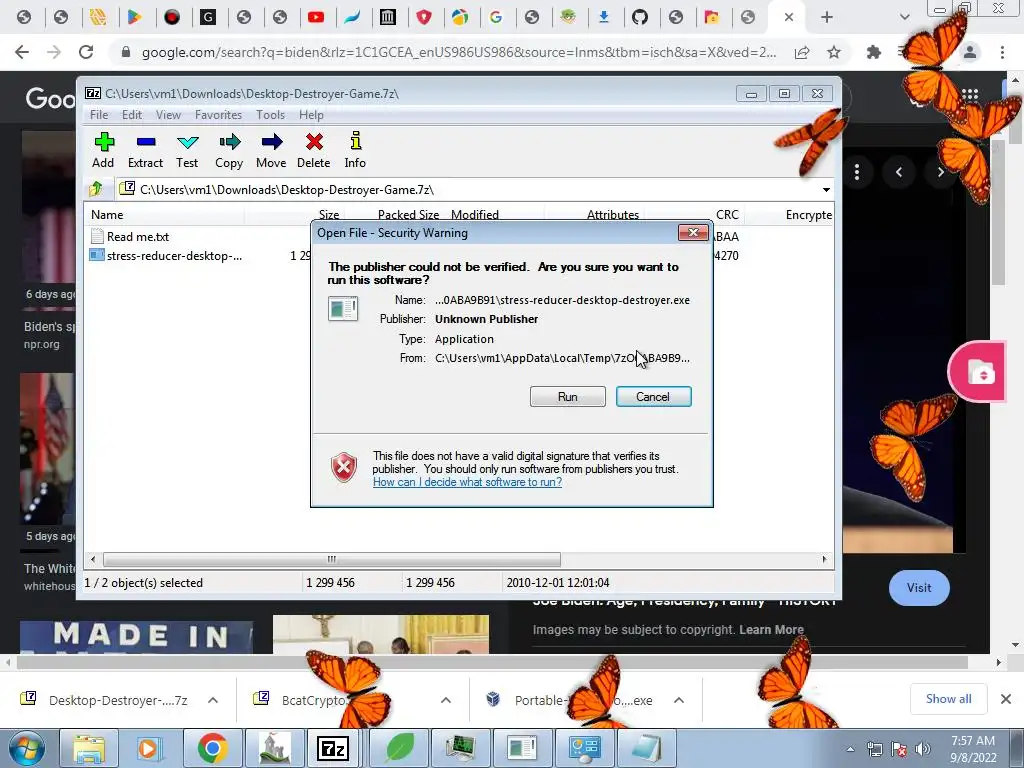Screen dimensions: 1024x768
Task: Open the Tools menu in 7-Zip
Action: click(270, 115)
